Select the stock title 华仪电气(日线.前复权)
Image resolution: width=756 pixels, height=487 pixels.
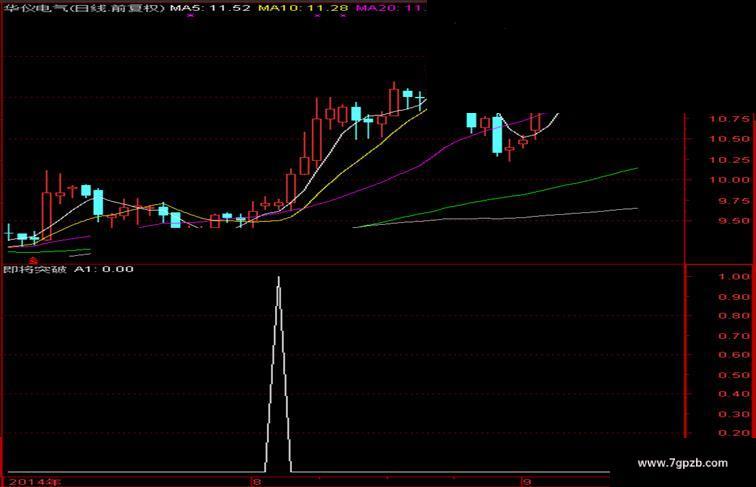(85, 7)
